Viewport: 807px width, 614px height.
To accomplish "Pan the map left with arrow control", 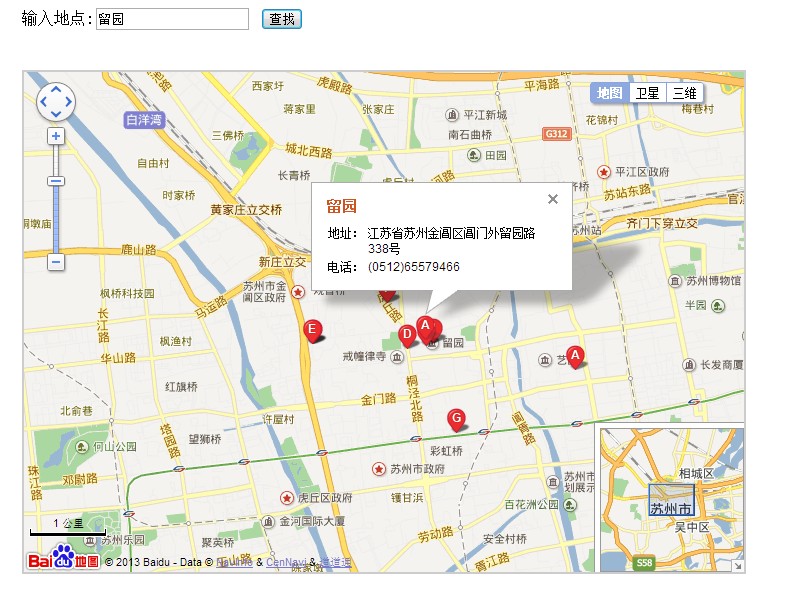I will [44, 102].
